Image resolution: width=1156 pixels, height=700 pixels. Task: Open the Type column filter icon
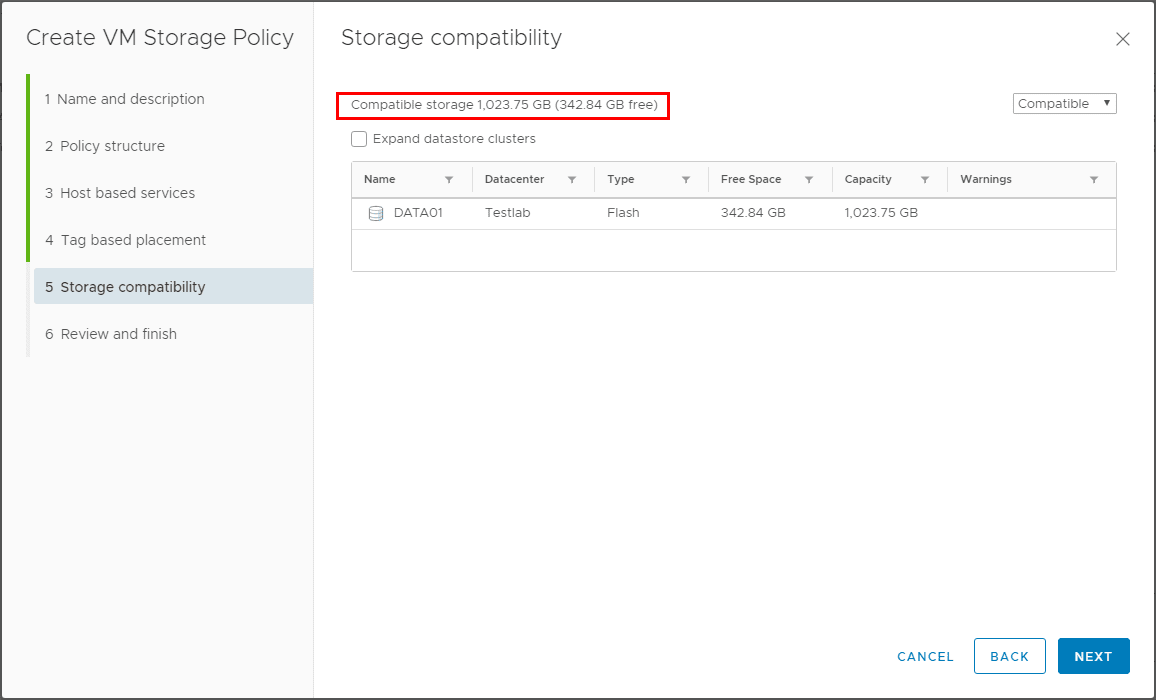click(686, 180)
